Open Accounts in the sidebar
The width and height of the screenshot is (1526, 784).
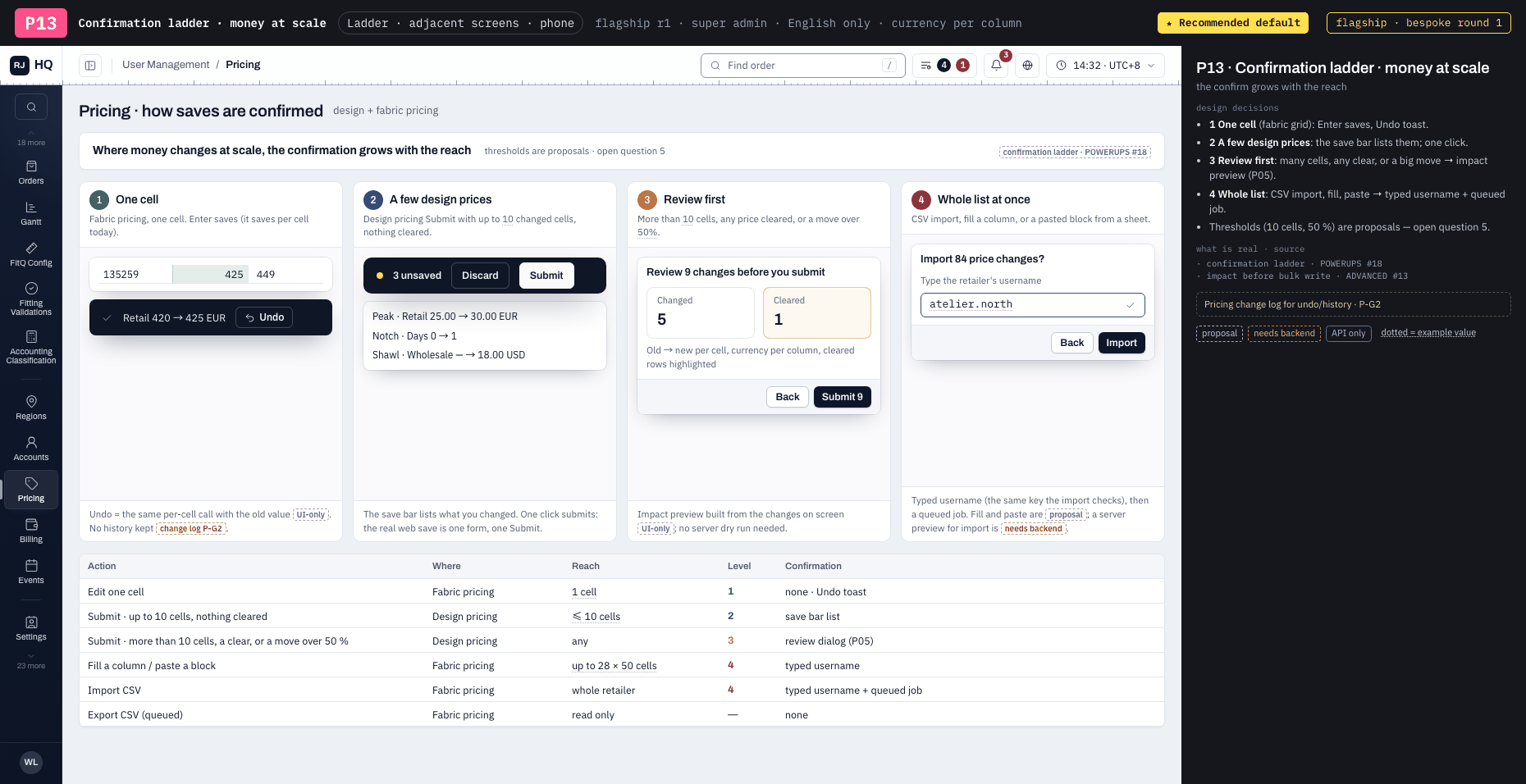coord(31,449)
